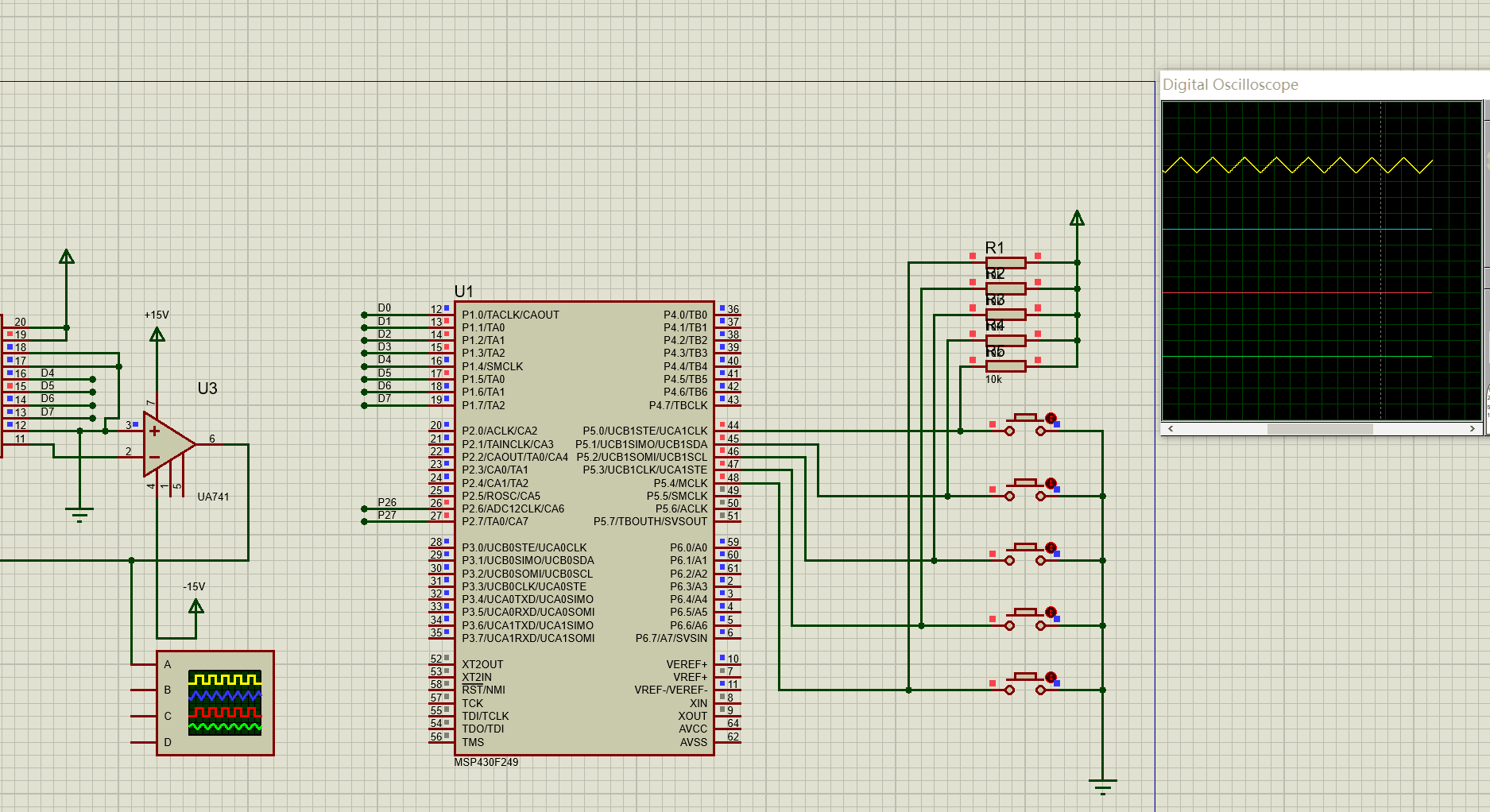Select resistor R1 in the pull-up network
The image size is (1490, 812).
click(1005, 262)
